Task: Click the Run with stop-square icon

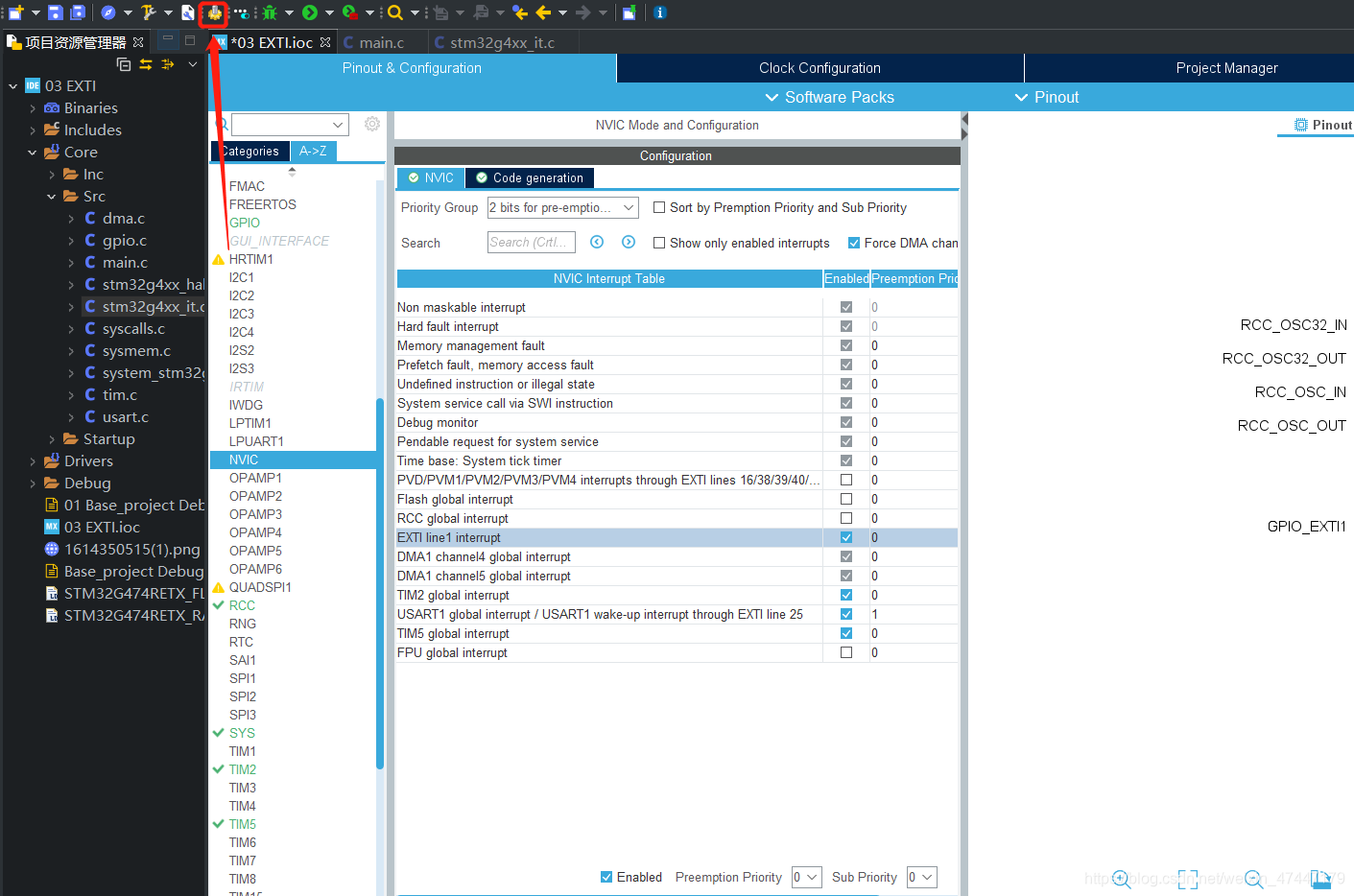Action: [x=350, y=12]
